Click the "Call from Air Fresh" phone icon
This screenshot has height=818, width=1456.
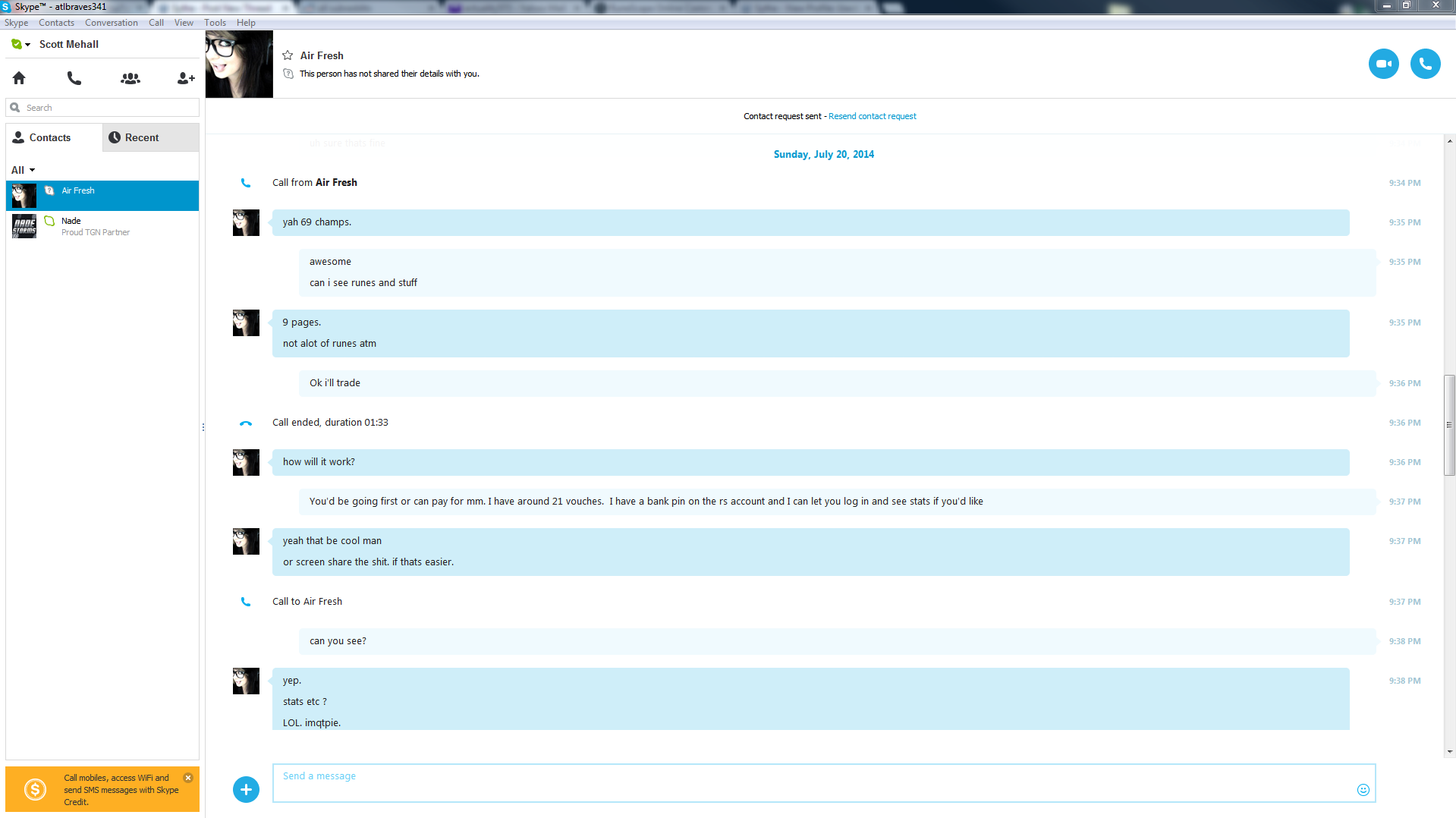pyautogui.click(x=246, y=183)
